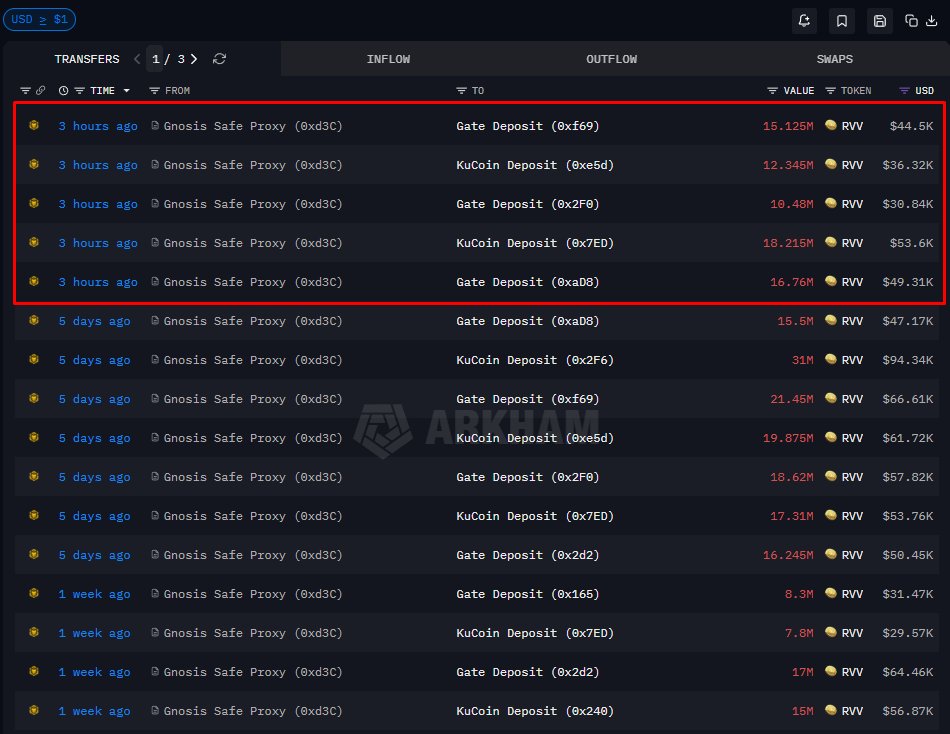This screenshot has width=950, height=734.
Task: Click the download icon
Action: (932, 21)
